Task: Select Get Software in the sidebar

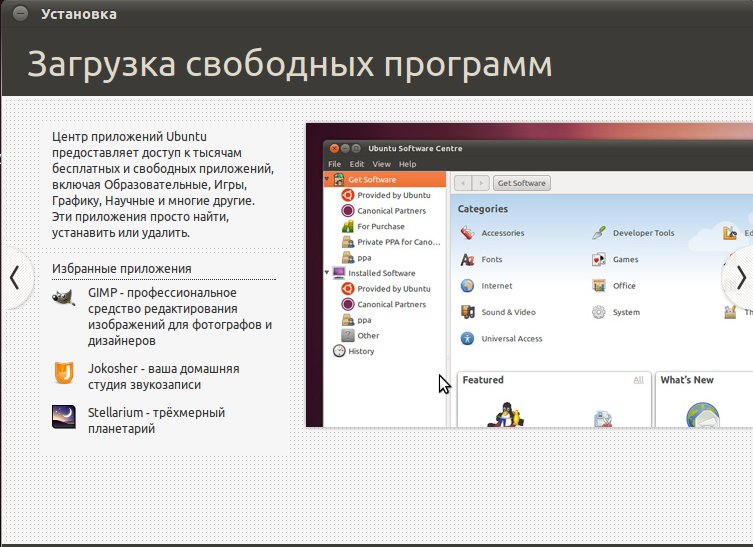Action: 385,180
